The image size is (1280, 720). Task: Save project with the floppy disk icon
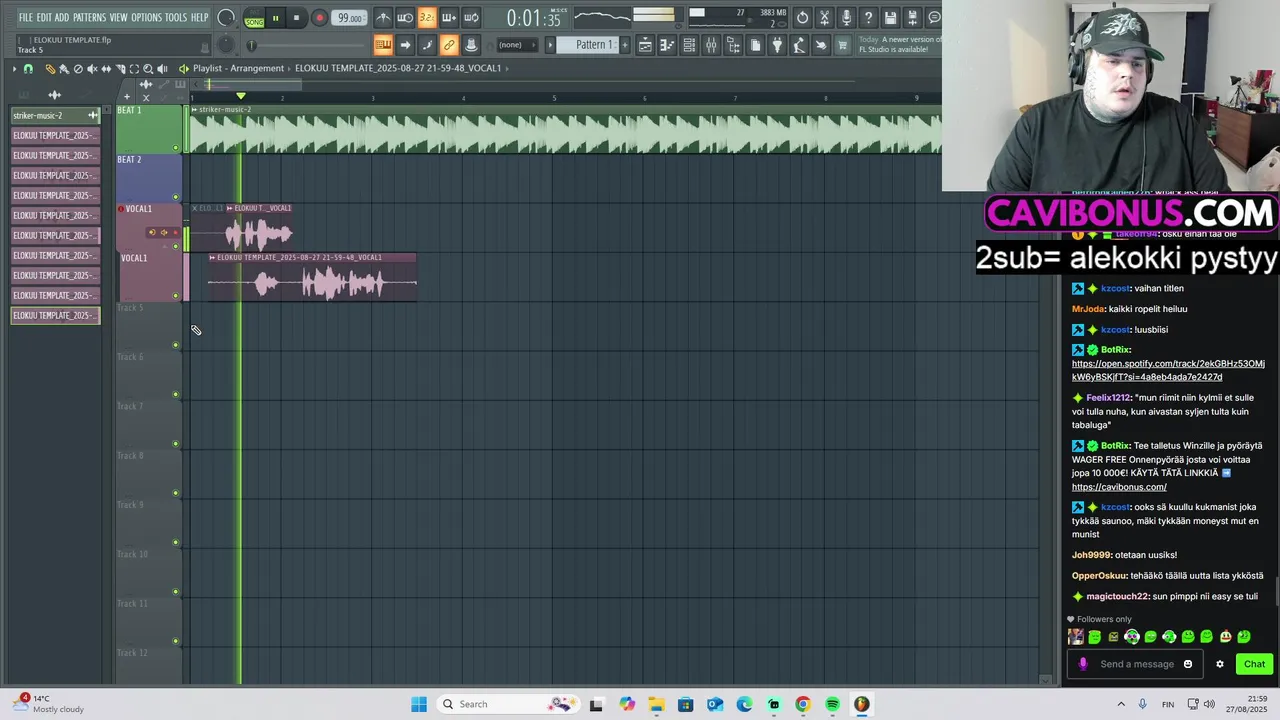[x=890, y=18]
